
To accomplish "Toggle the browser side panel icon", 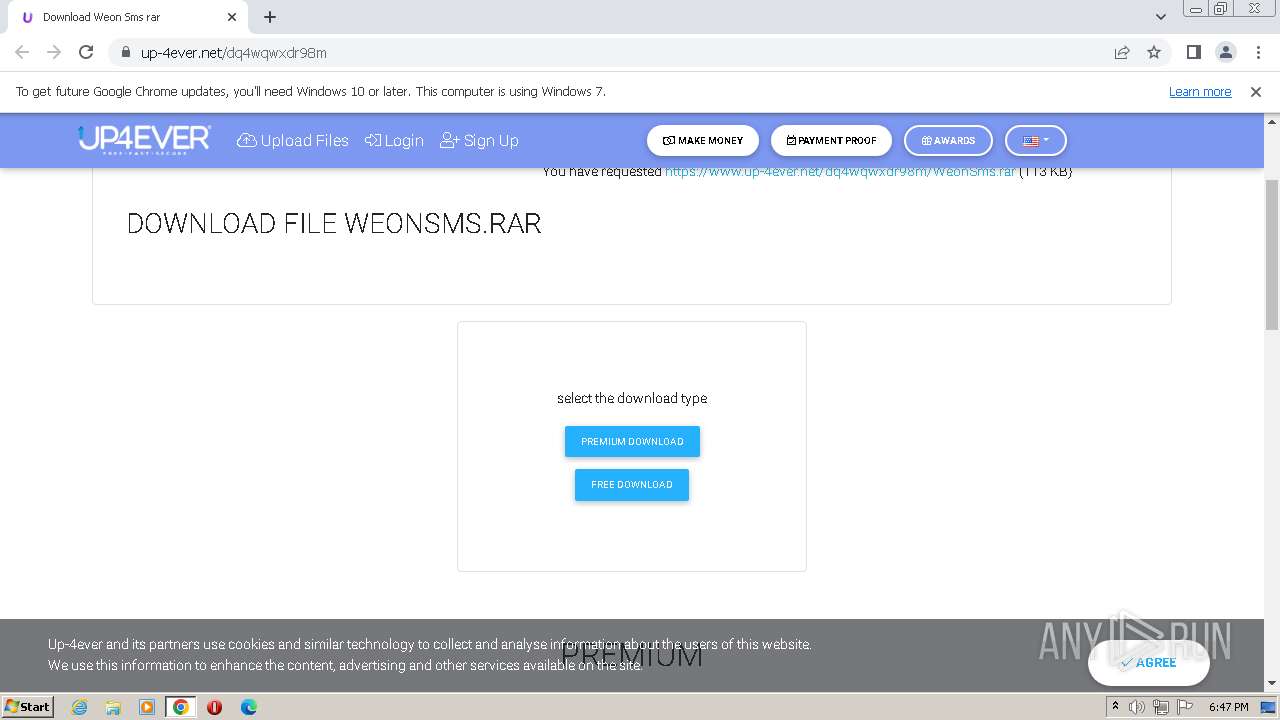I will 1193,52.
